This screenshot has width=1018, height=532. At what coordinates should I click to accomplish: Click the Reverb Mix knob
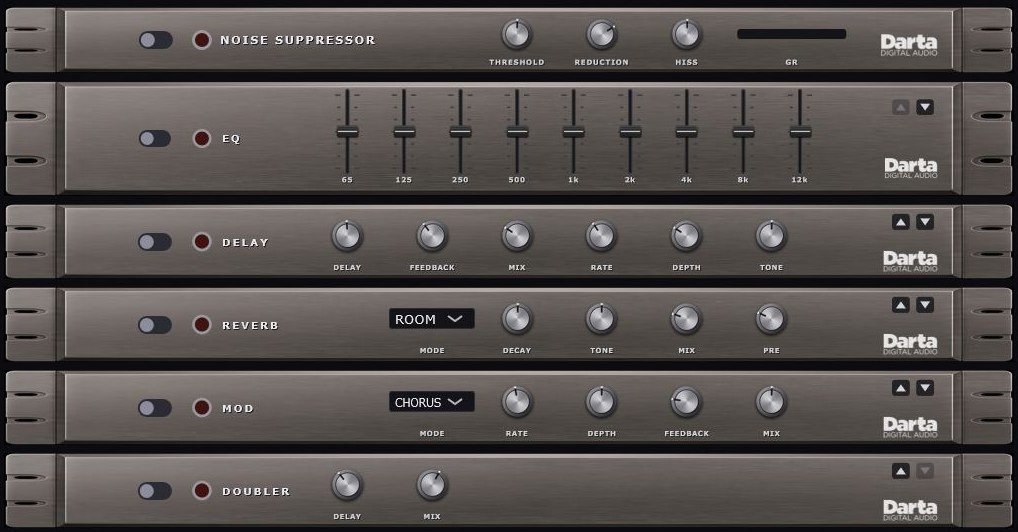tap(686, 320)
